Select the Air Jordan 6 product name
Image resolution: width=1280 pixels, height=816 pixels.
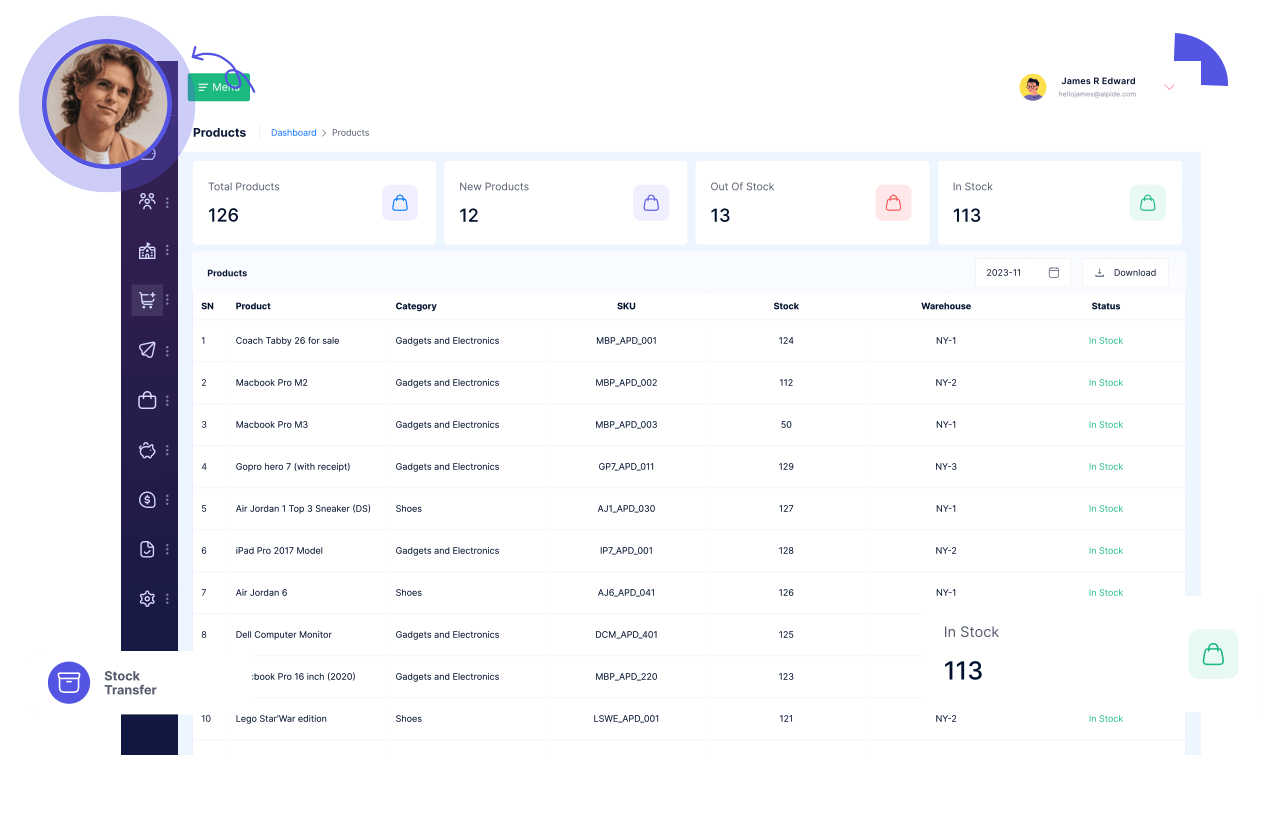point(261,593)
